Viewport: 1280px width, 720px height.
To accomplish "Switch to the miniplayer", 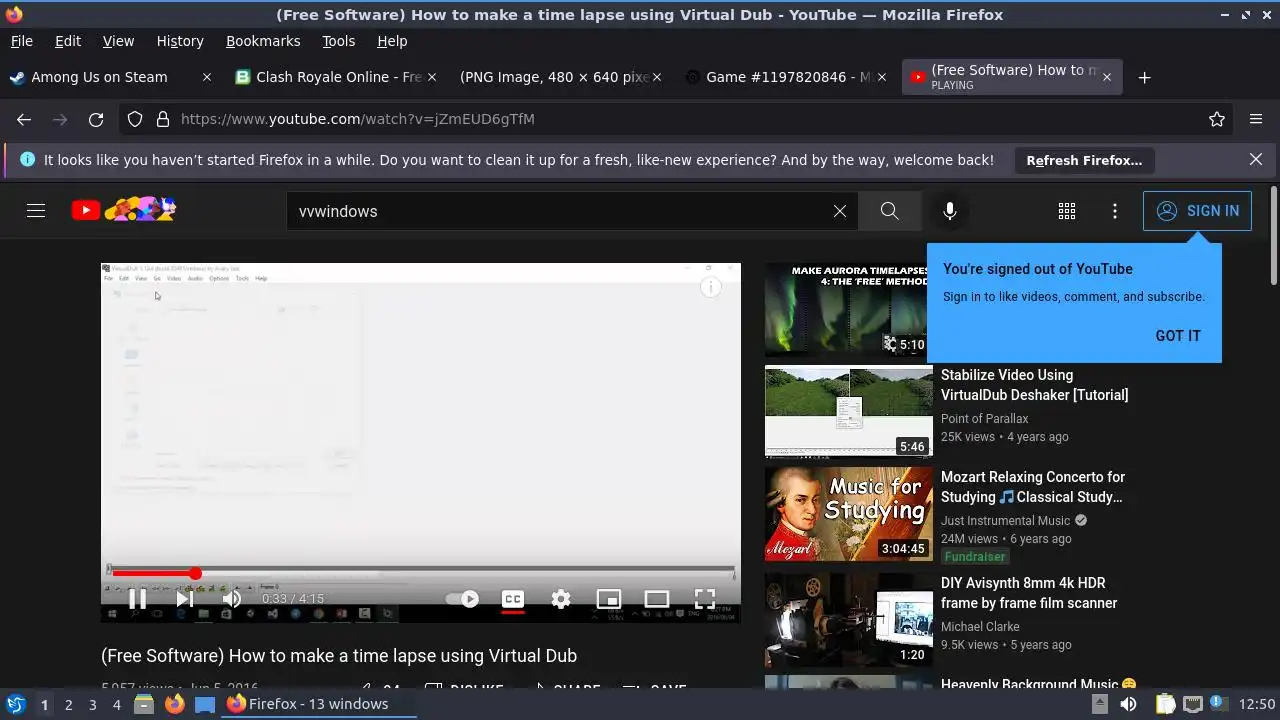I will [609, 599].
